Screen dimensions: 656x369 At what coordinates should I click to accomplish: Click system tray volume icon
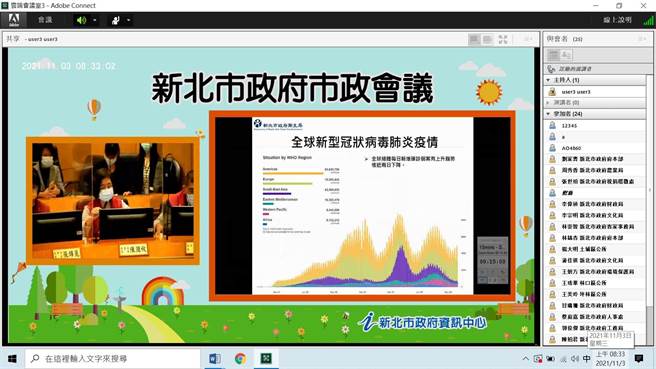[575, 359]
